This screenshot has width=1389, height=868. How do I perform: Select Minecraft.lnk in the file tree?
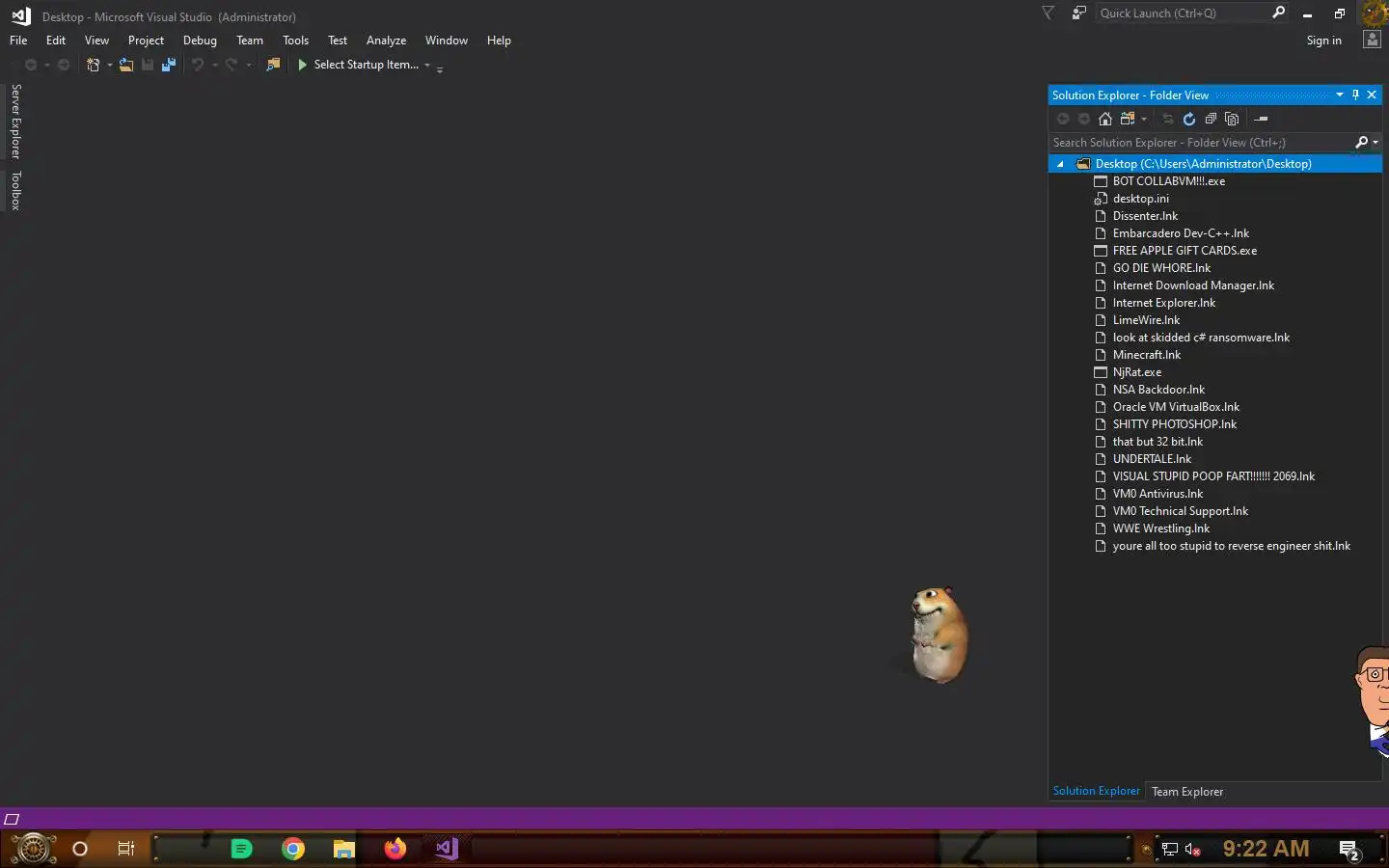coord(1146,355)
